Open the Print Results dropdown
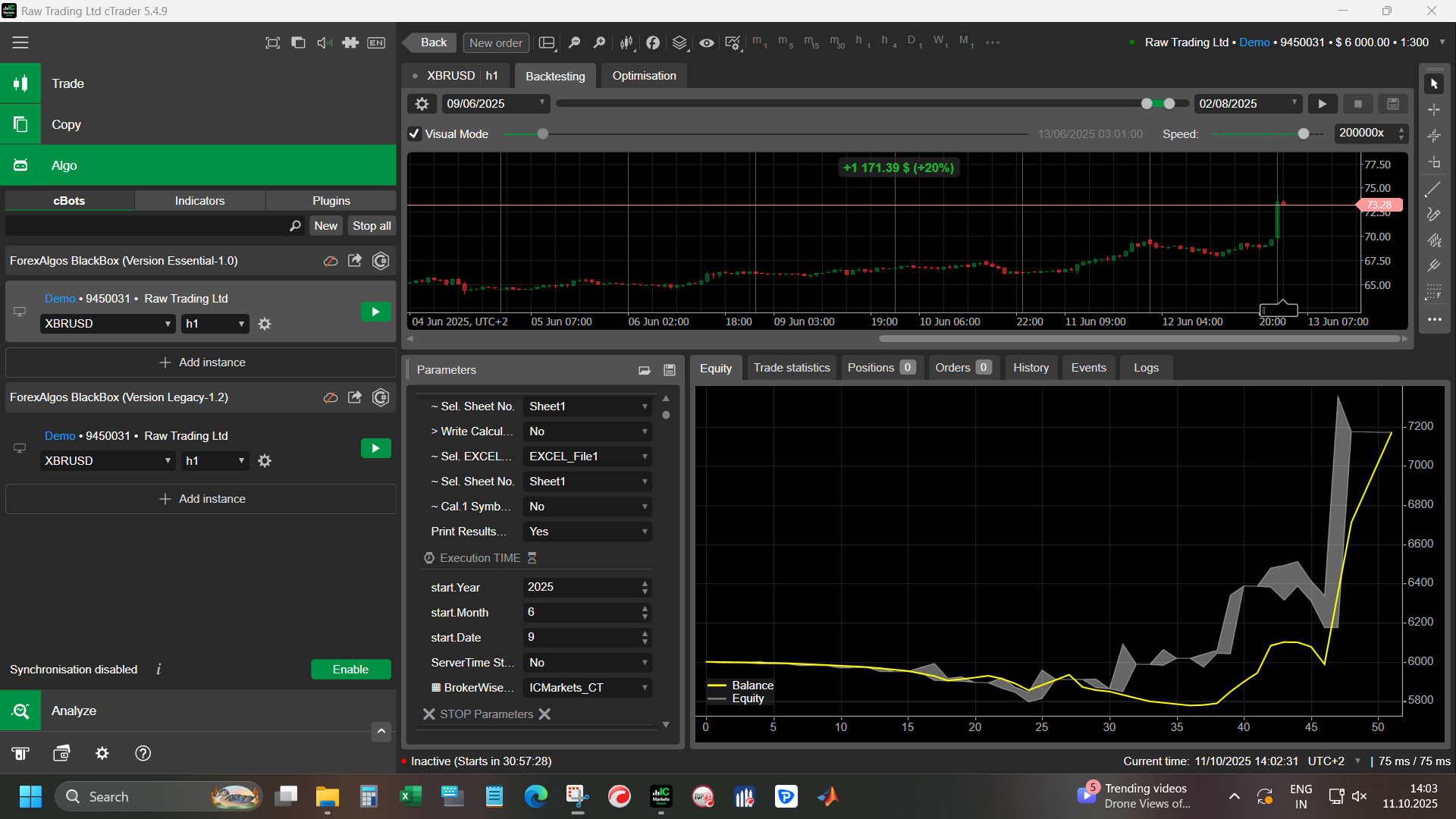 [587, 532]
